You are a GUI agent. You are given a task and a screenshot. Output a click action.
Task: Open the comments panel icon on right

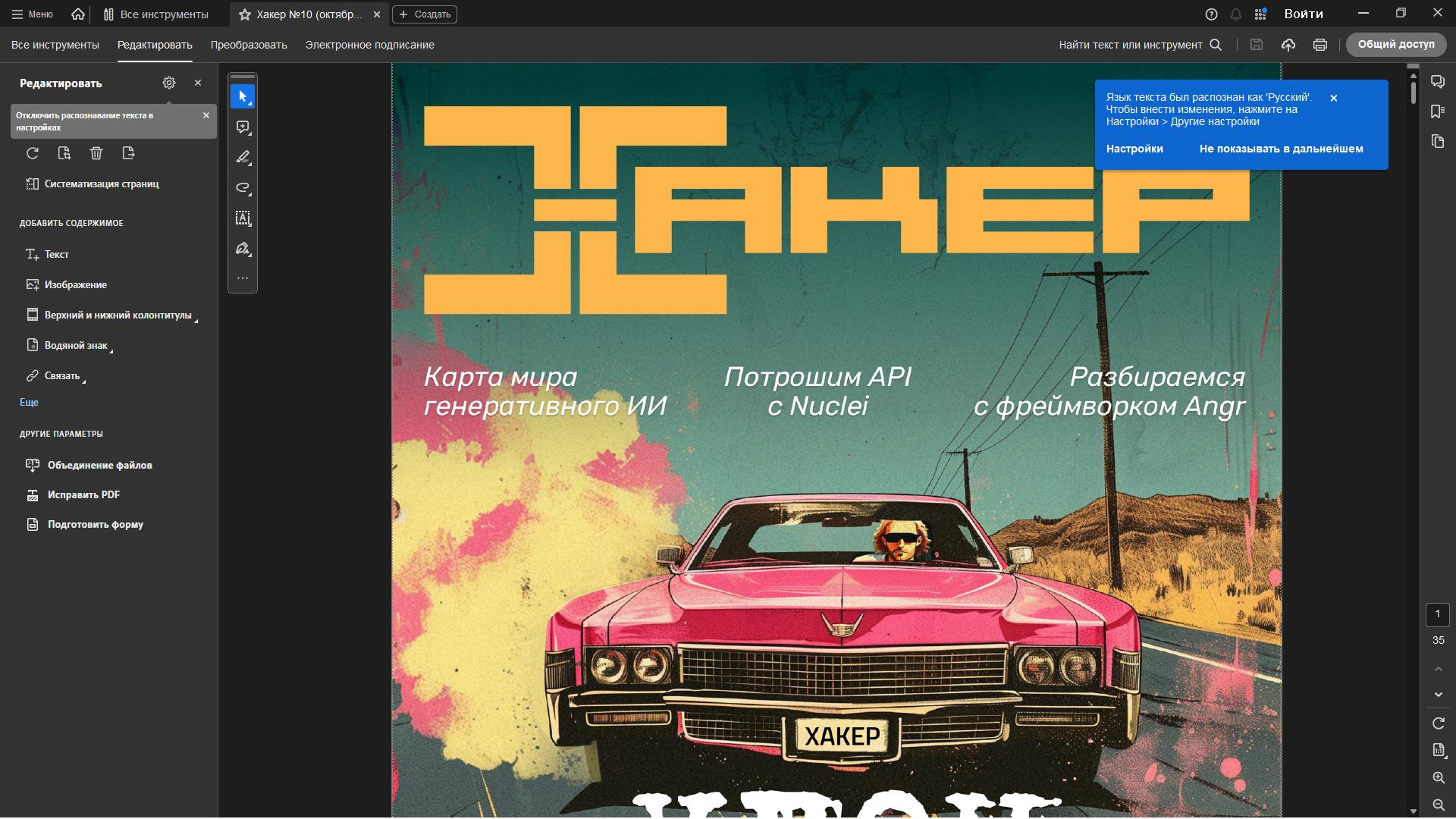coord(1437,82)
